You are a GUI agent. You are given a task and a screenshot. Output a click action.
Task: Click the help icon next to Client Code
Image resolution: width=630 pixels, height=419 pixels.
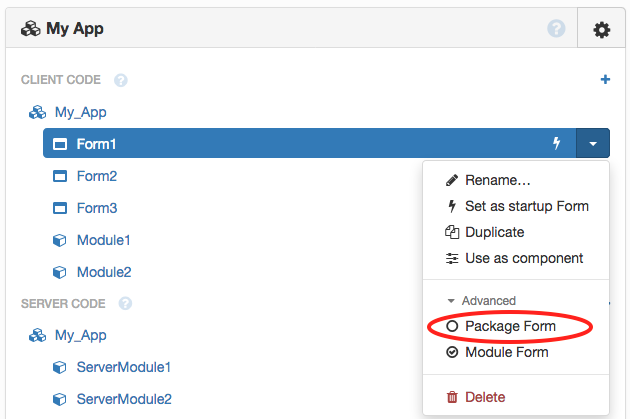tap(121, 80)
